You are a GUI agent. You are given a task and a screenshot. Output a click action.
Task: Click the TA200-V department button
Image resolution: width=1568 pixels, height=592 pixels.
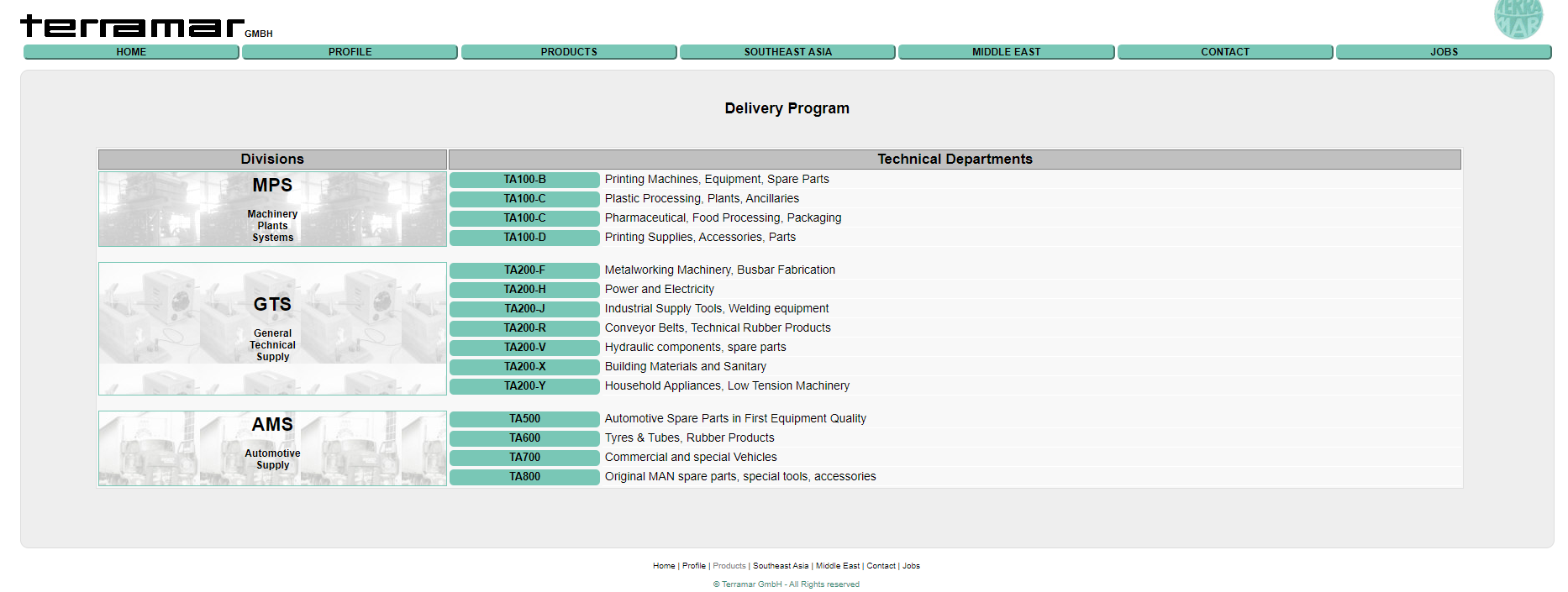coord(524,348)
